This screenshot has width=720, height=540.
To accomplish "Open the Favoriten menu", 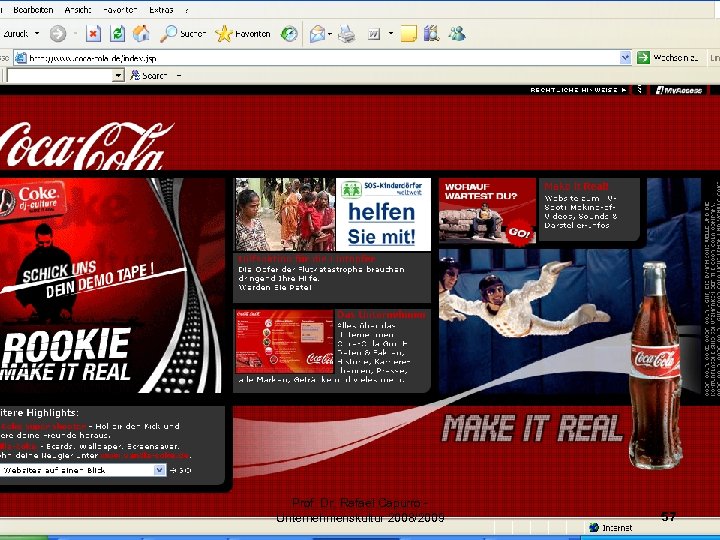I will 120,10.
